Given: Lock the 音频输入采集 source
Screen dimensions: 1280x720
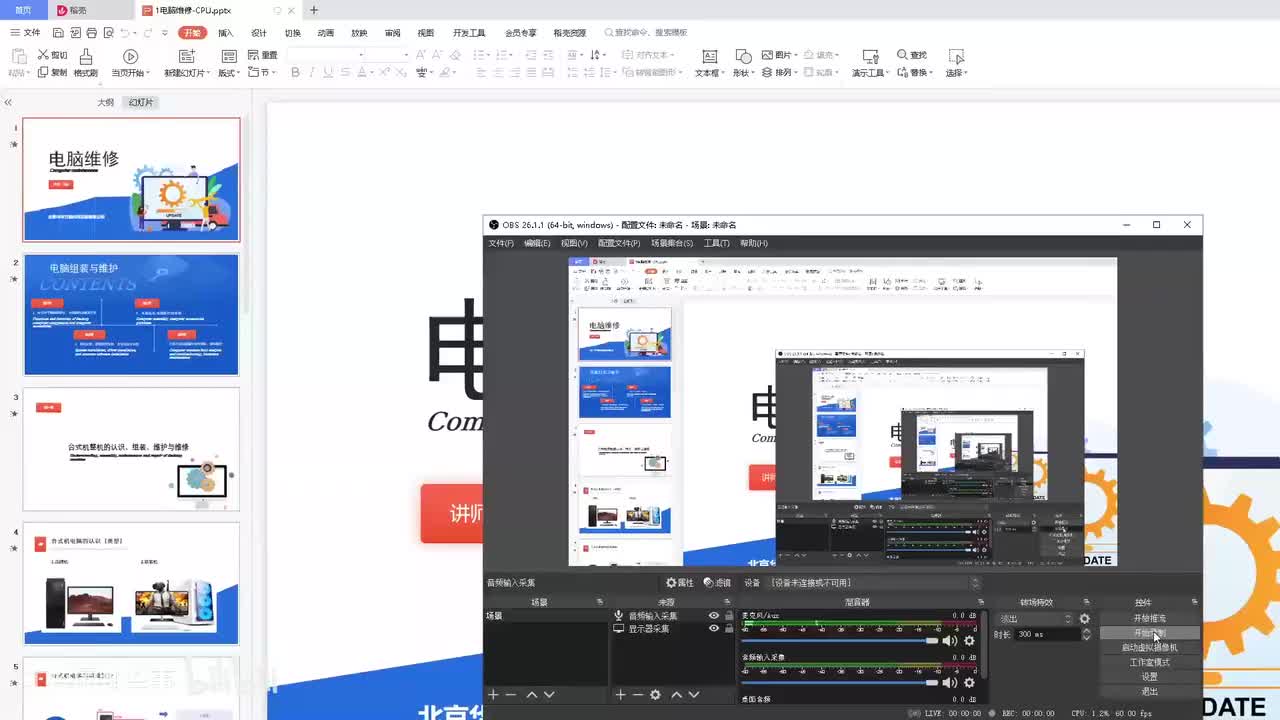Looking at the screenshot, I should pos(729,616).
